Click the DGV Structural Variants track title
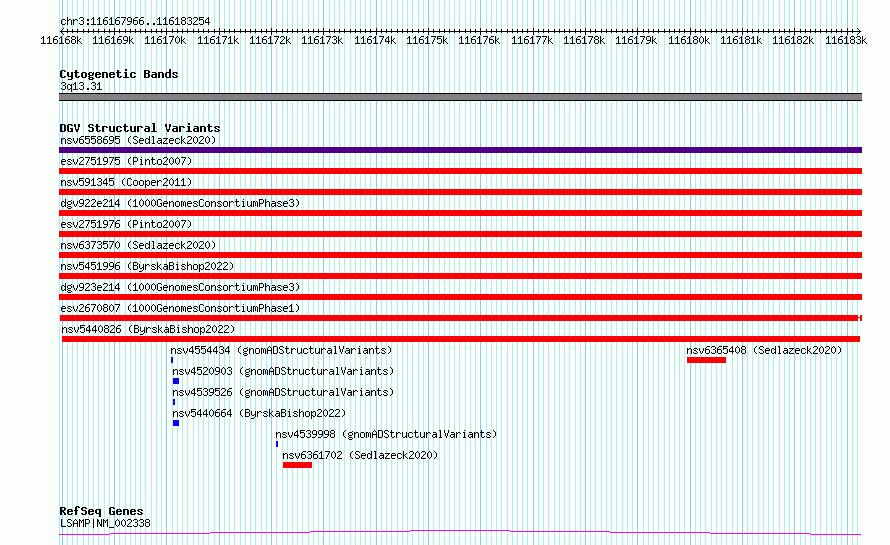Viewport: 890px width, 545px height. [x=140, y=128]
